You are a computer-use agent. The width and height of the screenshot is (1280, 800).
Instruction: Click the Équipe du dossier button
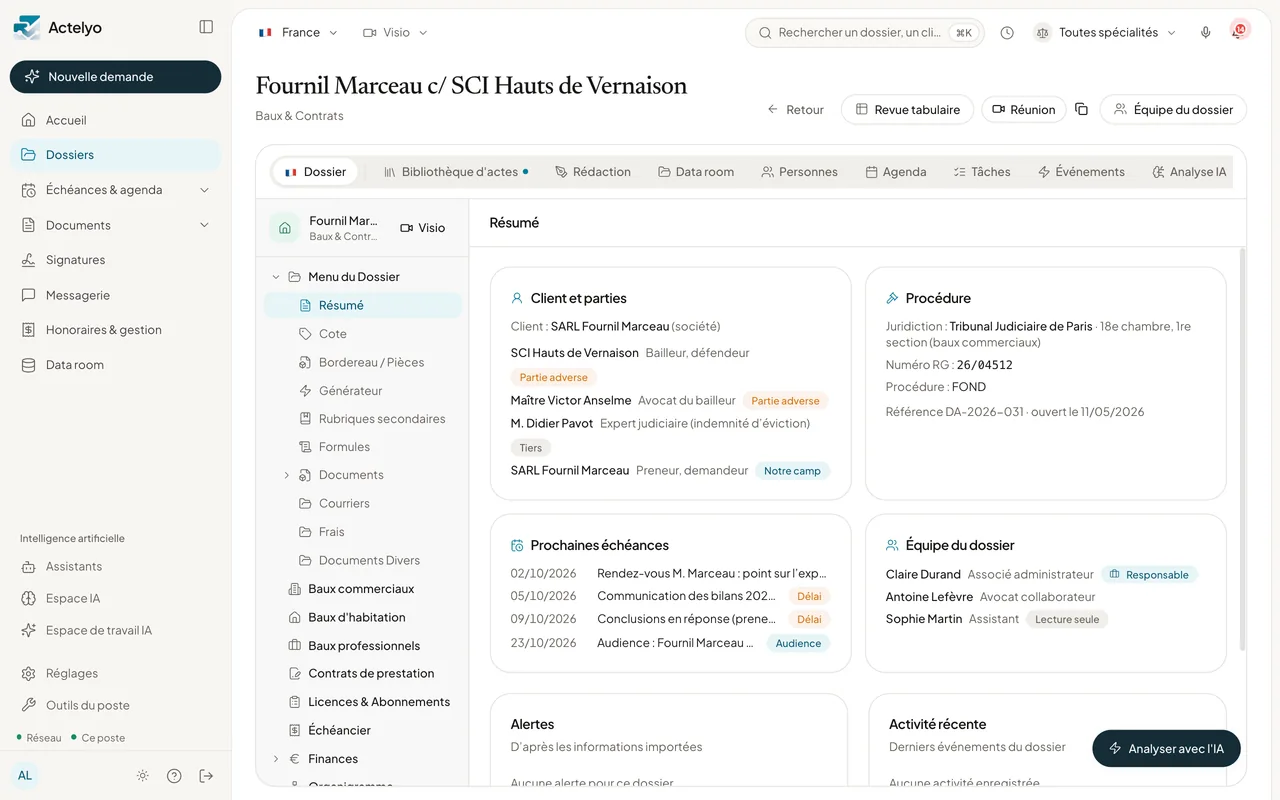[x=1173, y=110]
